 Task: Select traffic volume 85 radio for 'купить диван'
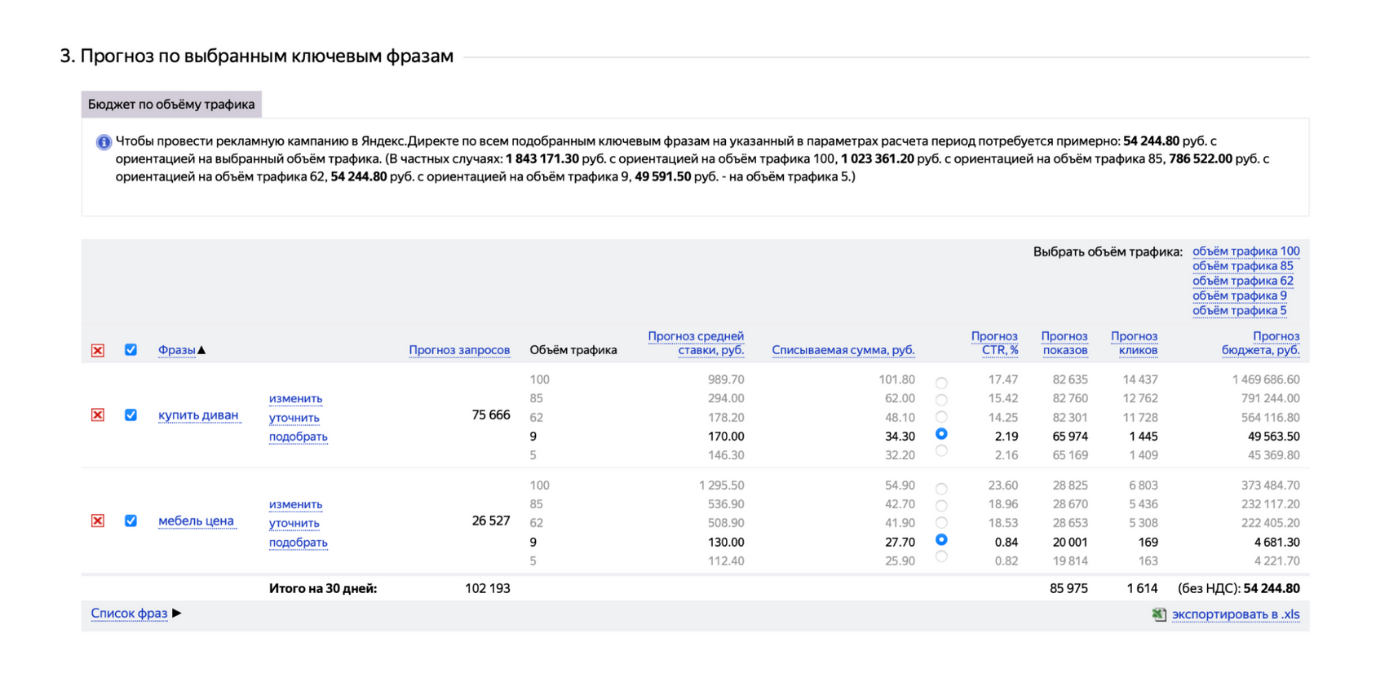(941, 400)
